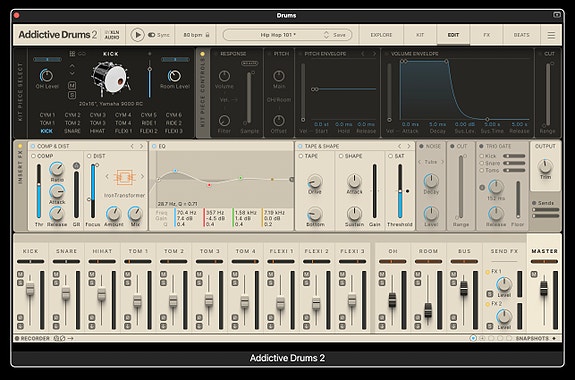The height and width of the screenshot is (380, 575).
Task: Click the red EQ band node
Action: [x=209, y=185]
